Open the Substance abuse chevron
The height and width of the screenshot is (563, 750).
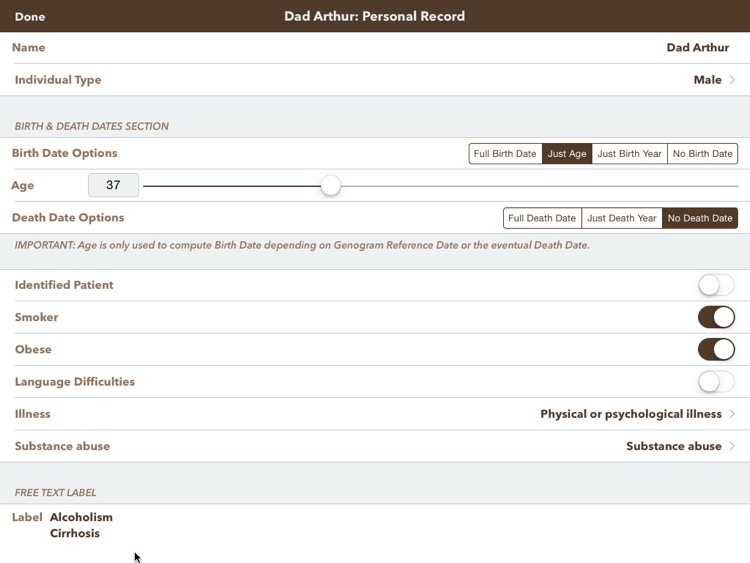pos(733,446)
